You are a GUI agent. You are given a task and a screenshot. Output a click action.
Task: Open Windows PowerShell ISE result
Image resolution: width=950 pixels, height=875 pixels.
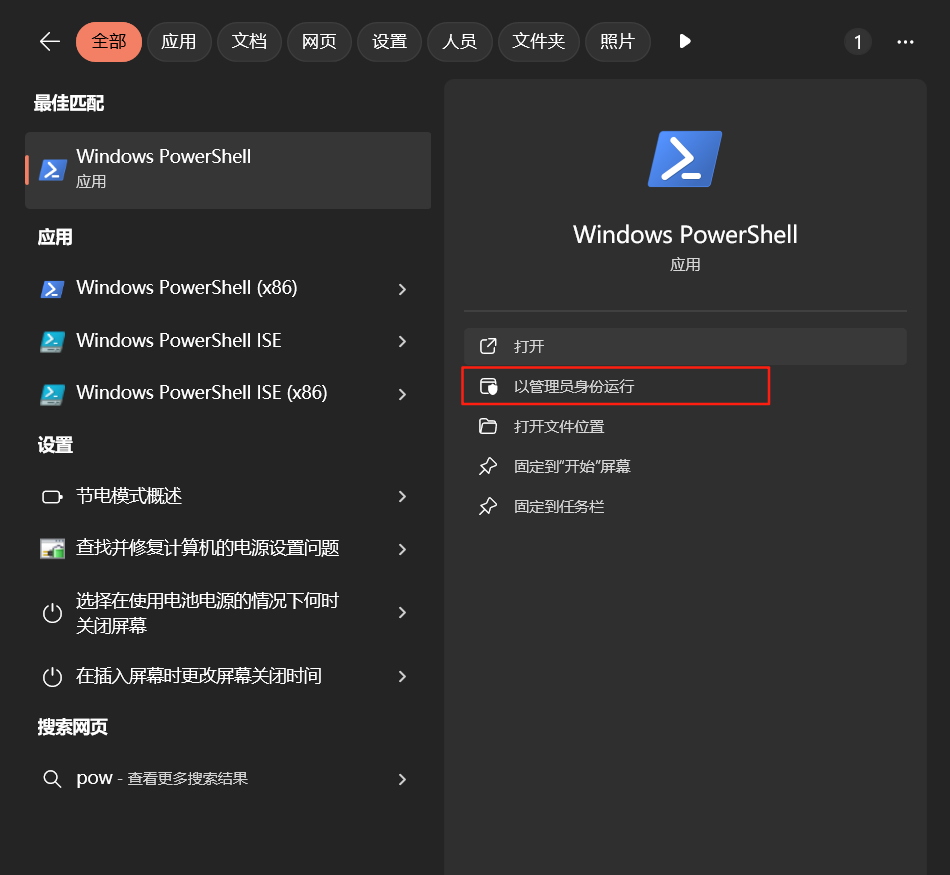(x=228, y=341)
